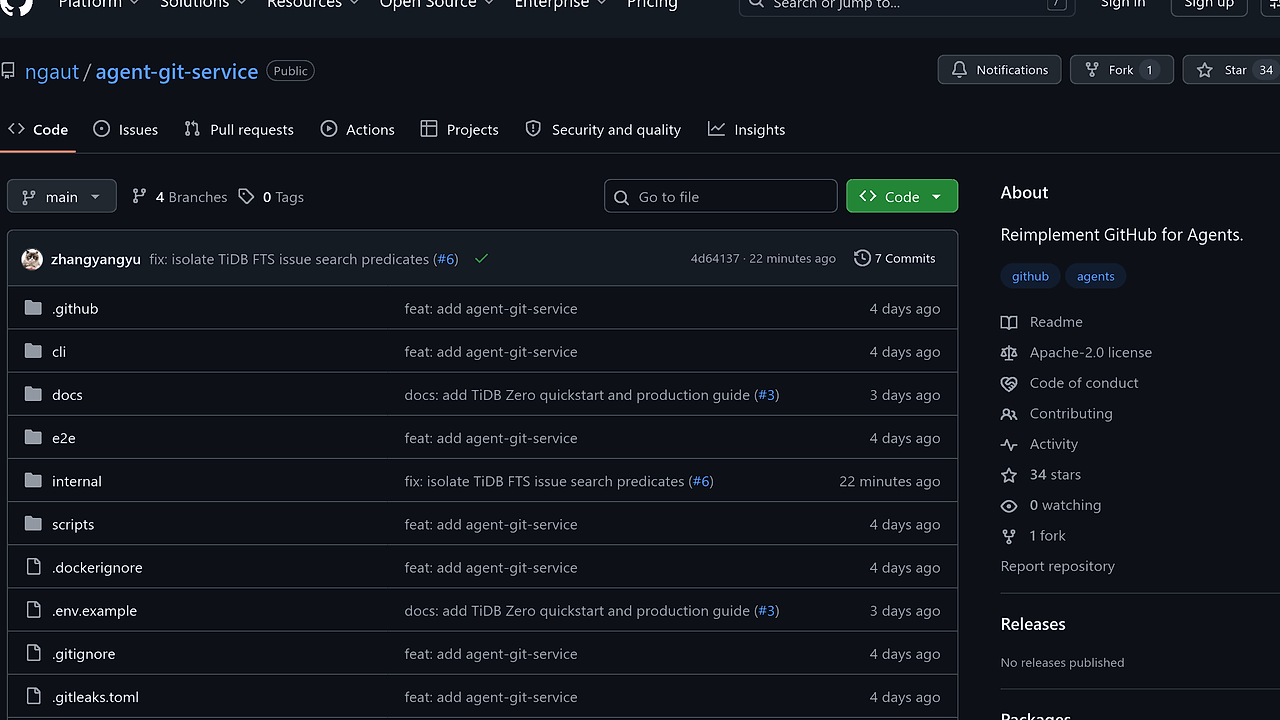Image resolution: width=1280 pixels, height=720 pixels.
Task: Click the fork icon beside 1 fork
Action: 1009,536
